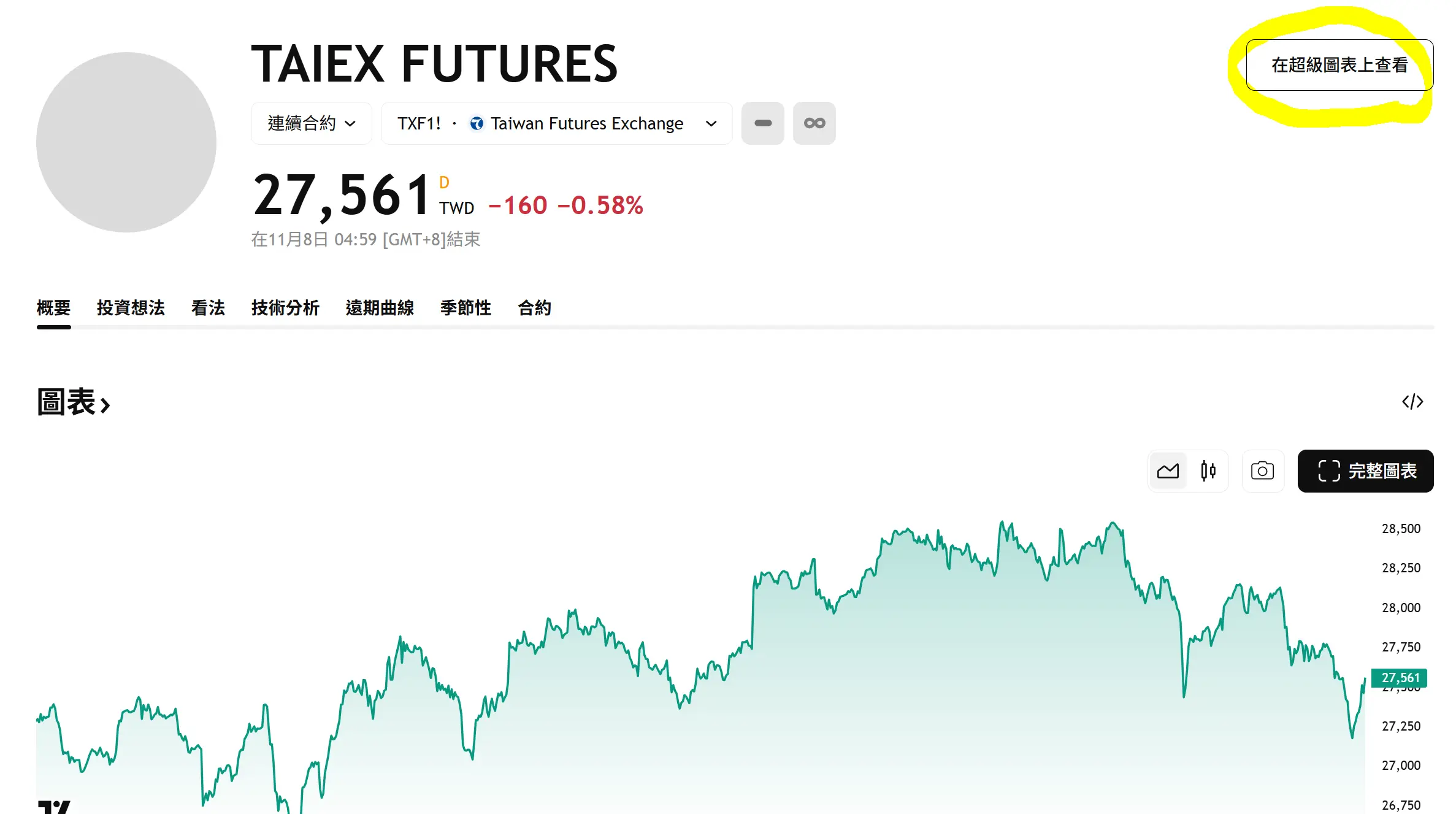Toggle the dash contract button
The image size is (1456, 814).
tap(763, 123)
